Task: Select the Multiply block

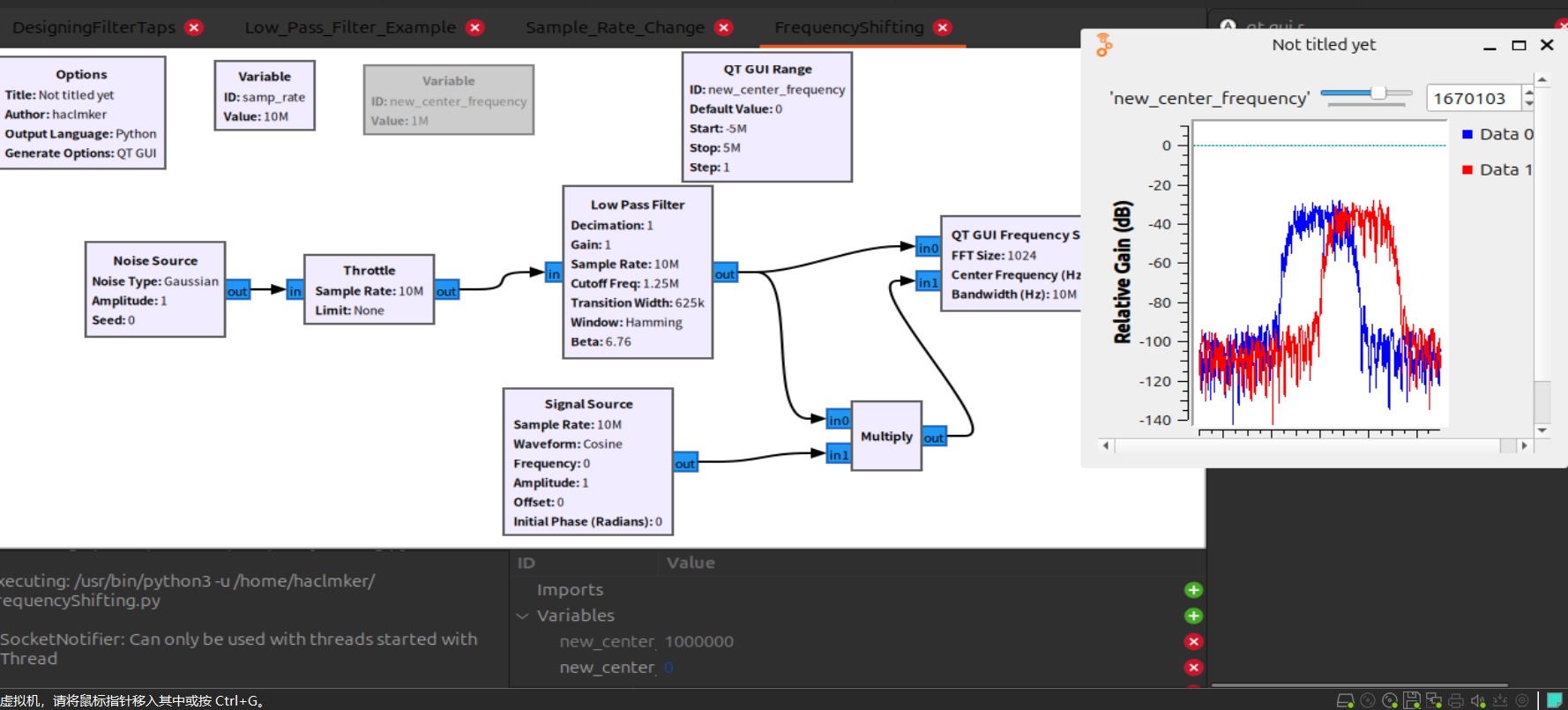Action: 886,437
